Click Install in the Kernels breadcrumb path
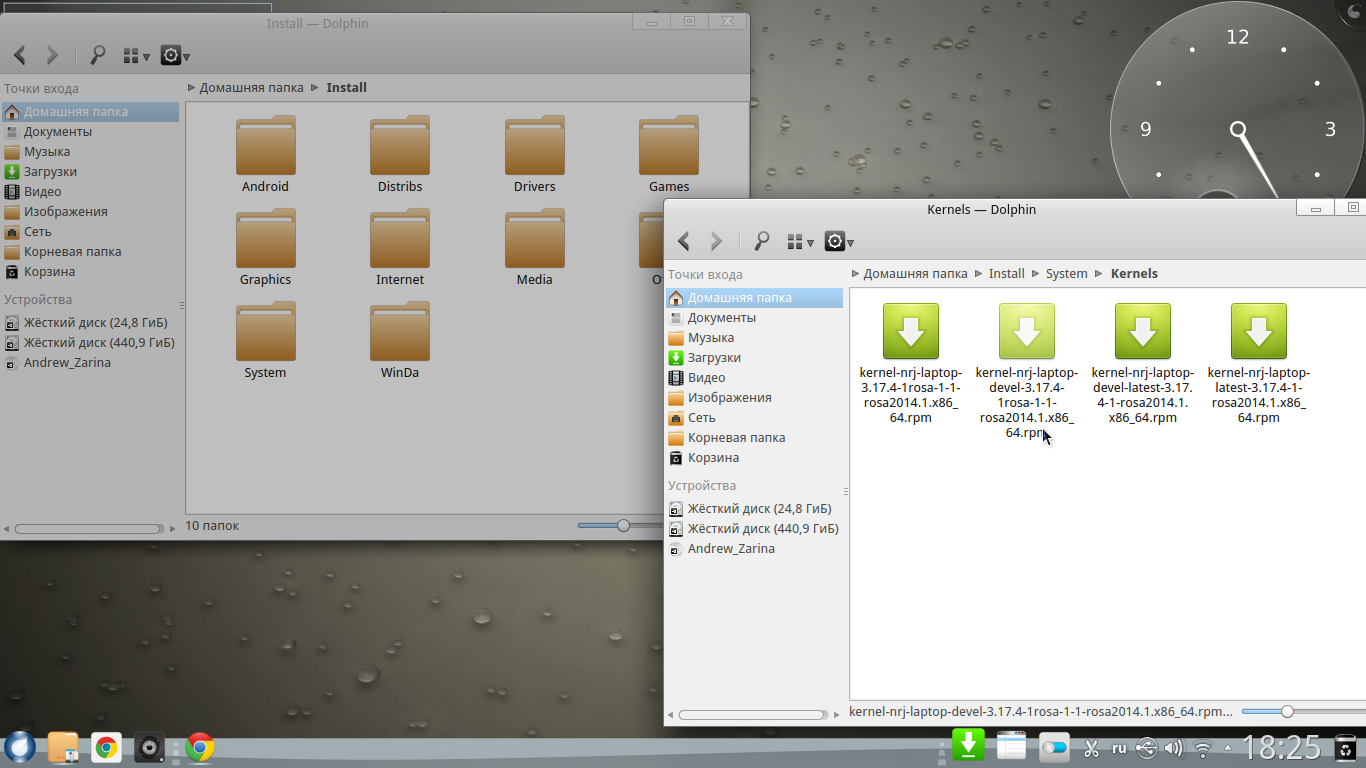 [1006, 273]
